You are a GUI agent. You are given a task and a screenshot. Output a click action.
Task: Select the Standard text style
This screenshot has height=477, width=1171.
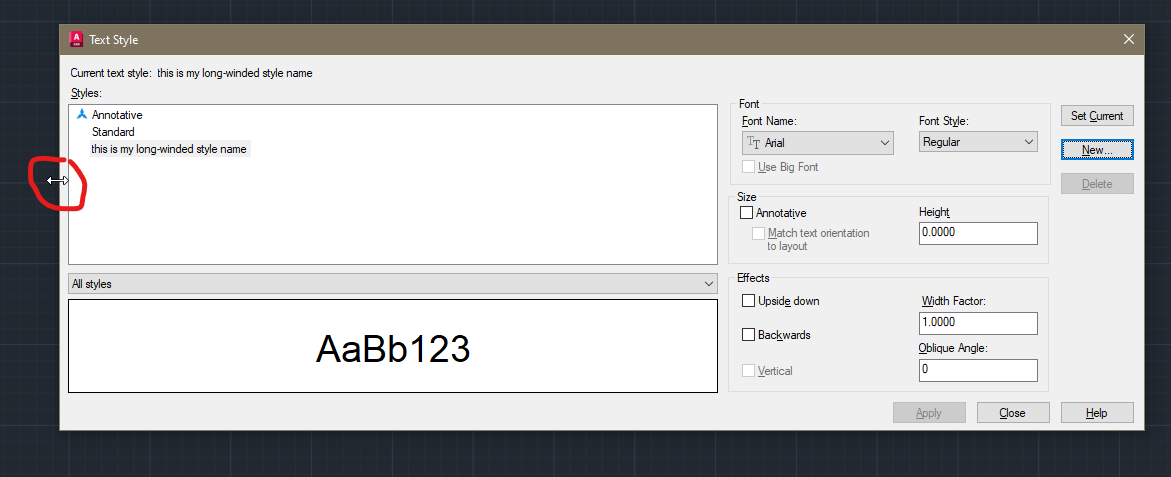pyautogui.click(x=113, y=131)
